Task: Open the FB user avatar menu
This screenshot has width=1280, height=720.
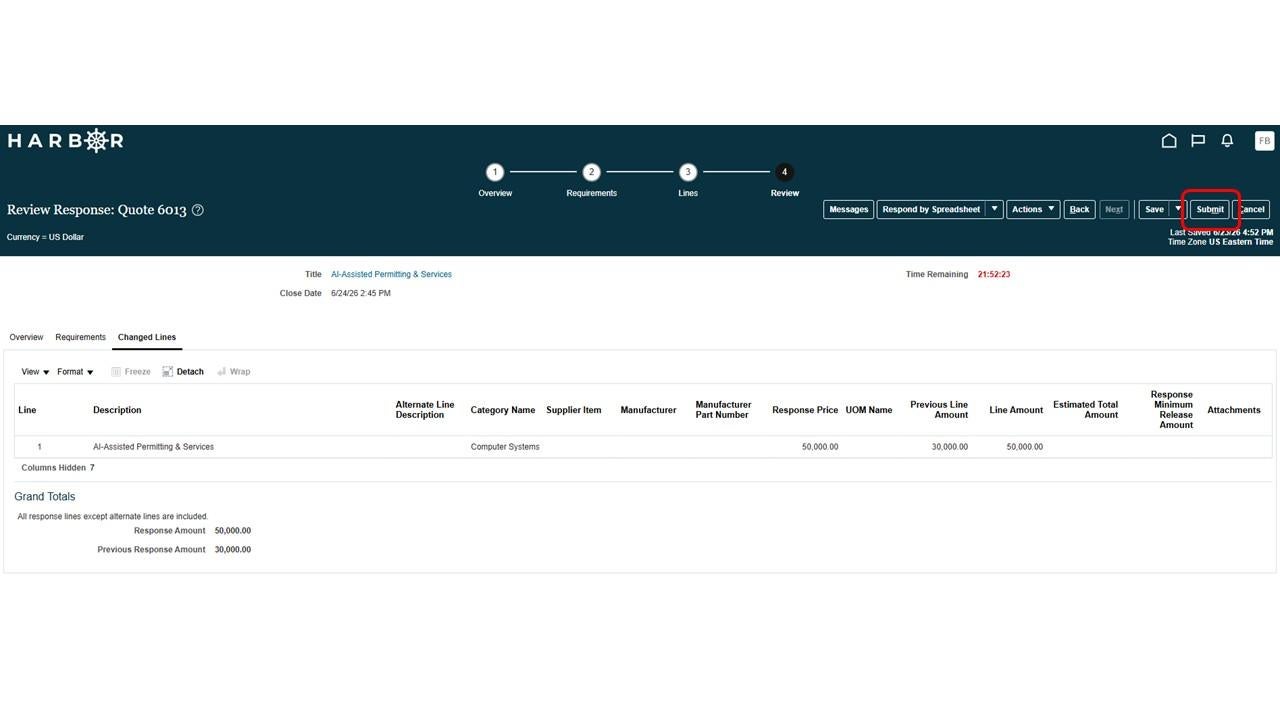Action: [1264, 141]
